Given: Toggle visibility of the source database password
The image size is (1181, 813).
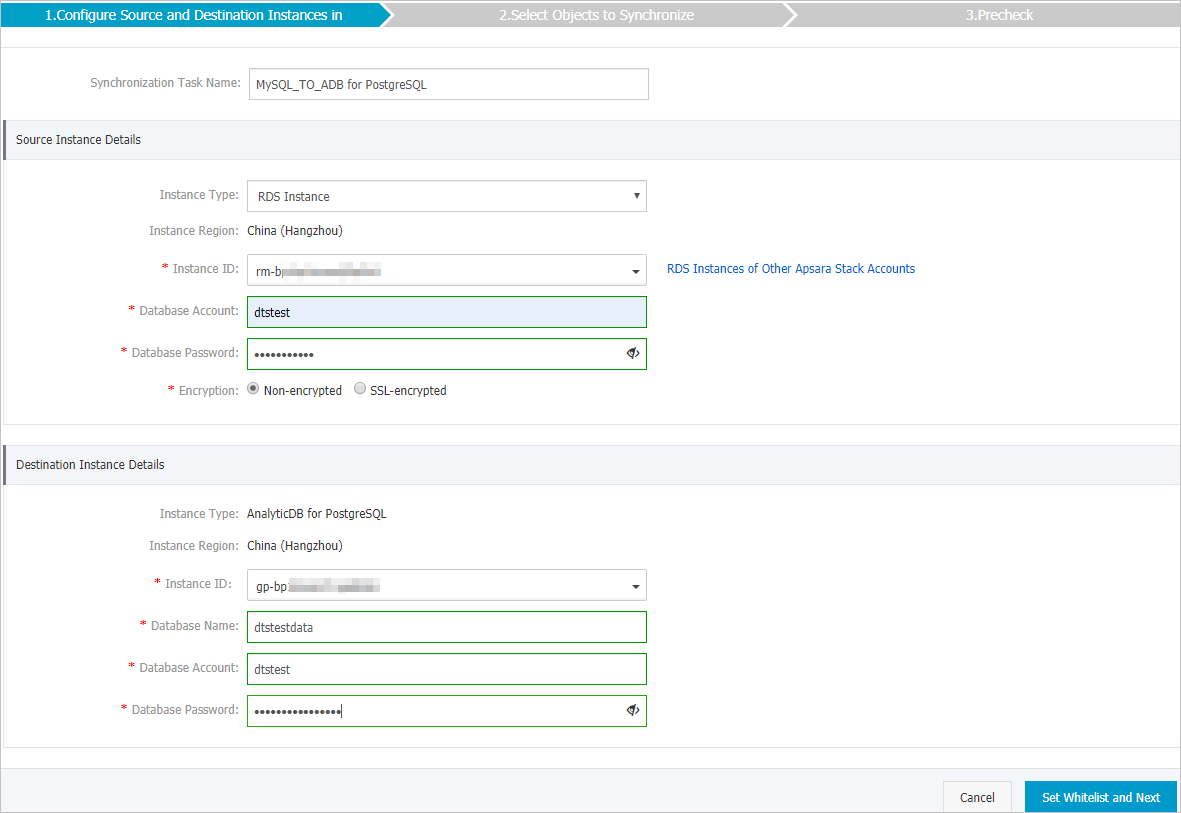Looking at the screenshot, I should tap(632, 353).
